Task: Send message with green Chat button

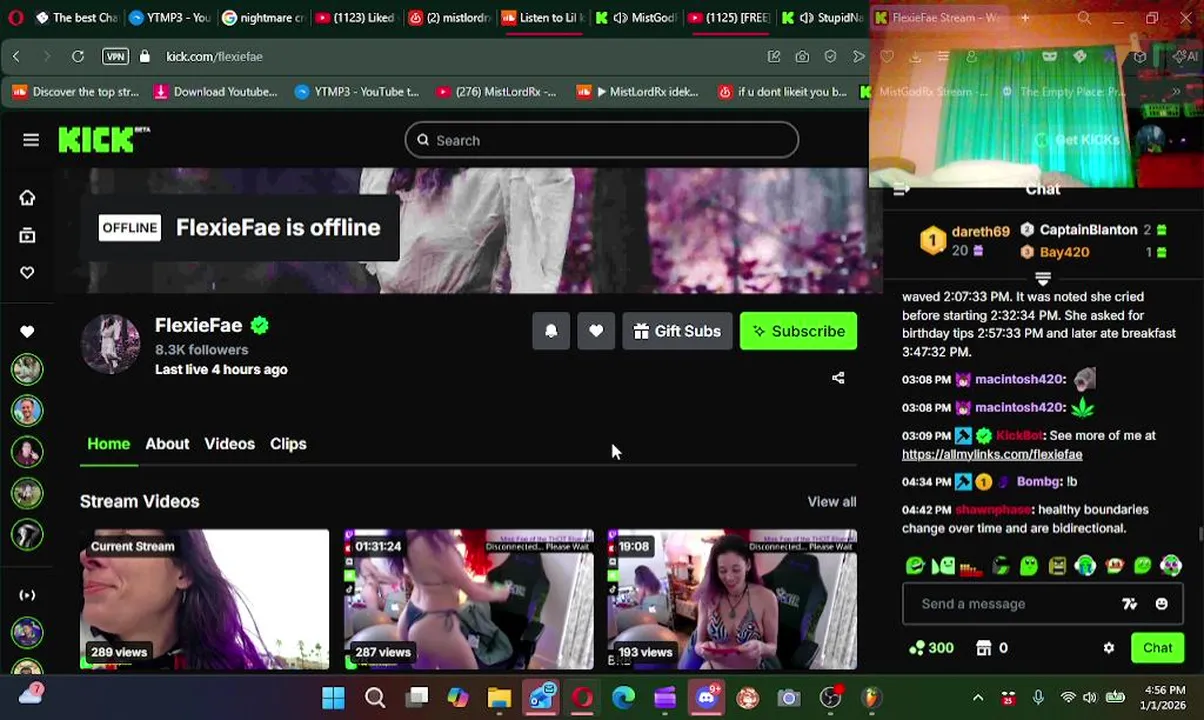Action: tap(1157, 648)
